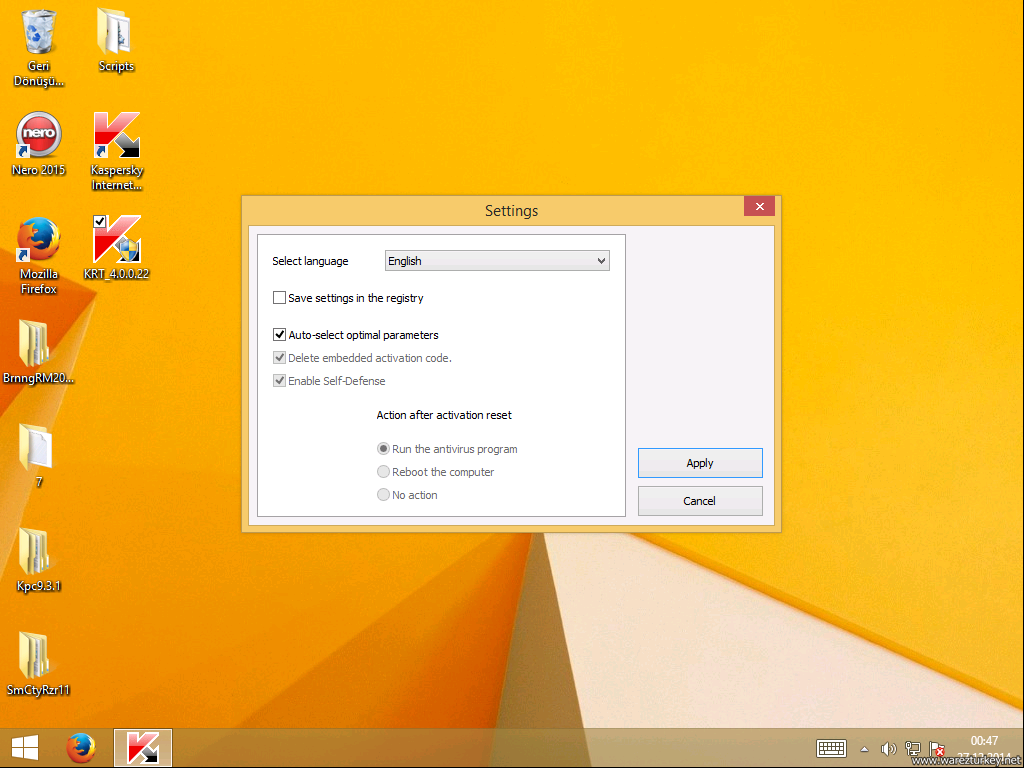Open the Windows Start button
1024x768 pixels.
pyautogui.click(x=25, y=748)
